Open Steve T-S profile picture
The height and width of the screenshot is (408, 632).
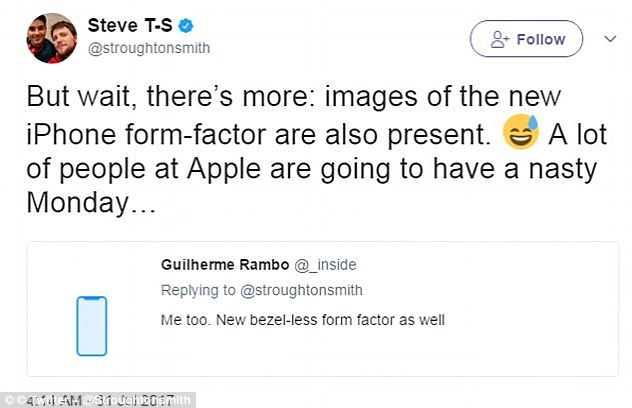point(48,38)
